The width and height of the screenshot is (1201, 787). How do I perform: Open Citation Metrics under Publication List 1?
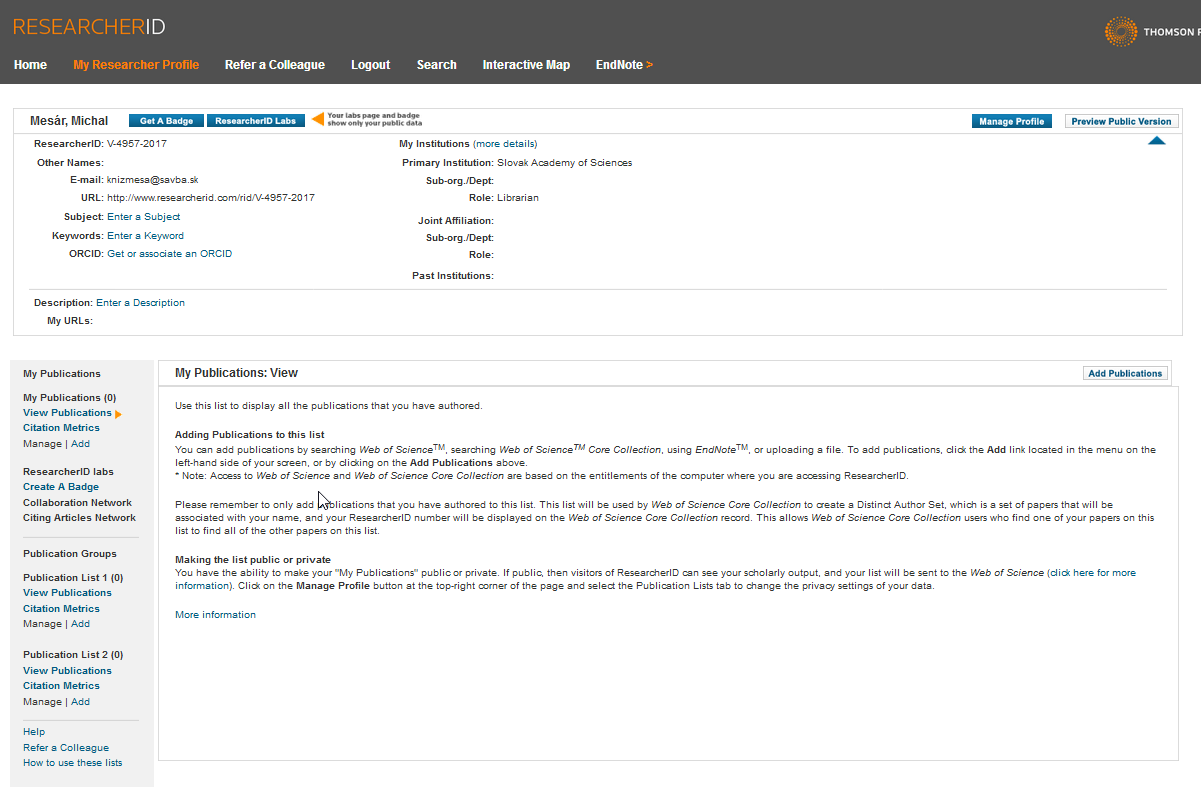pos(62,609)
